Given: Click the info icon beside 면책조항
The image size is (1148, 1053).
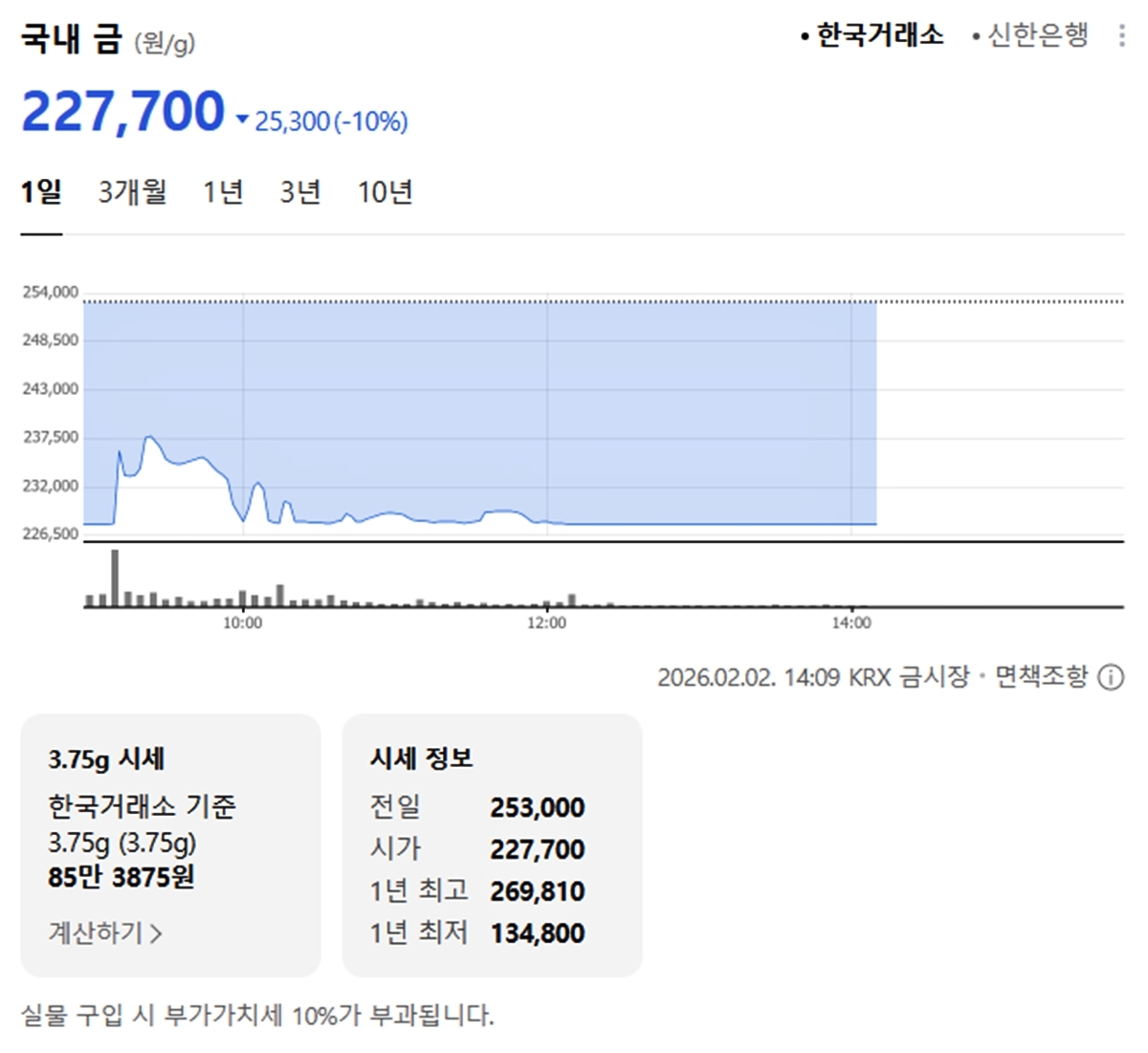Looking at the screenshot, I should tap(1111, 677).
